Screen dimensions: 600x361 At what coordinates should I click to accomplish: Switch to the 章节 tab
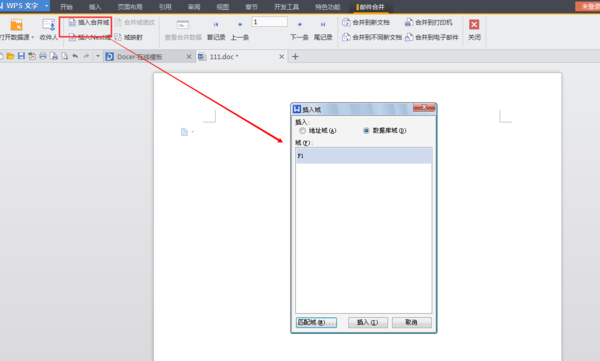[251, 7]
